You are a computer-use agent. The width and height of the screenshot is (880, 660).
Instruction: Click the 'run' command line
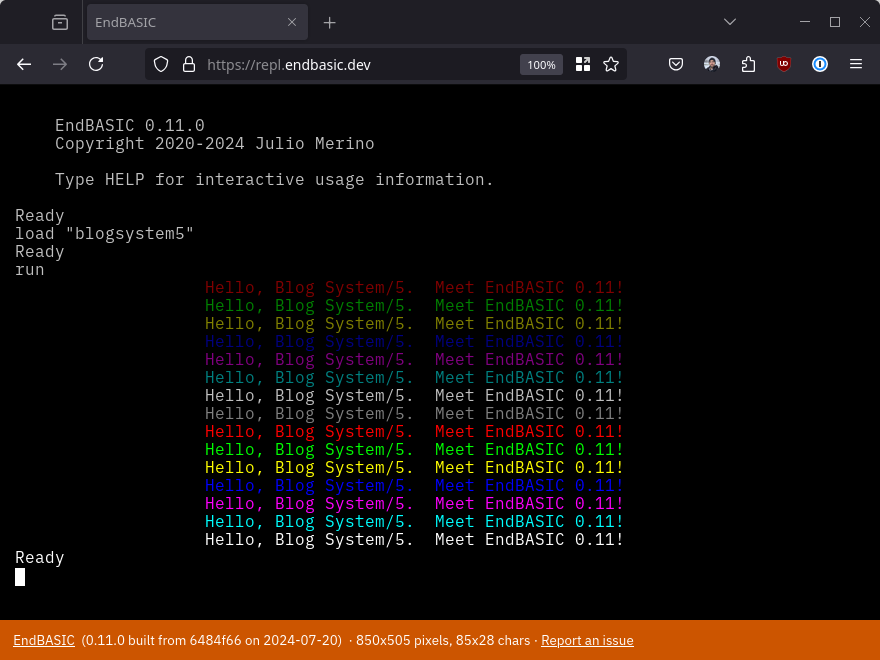[x=30, y=270]
